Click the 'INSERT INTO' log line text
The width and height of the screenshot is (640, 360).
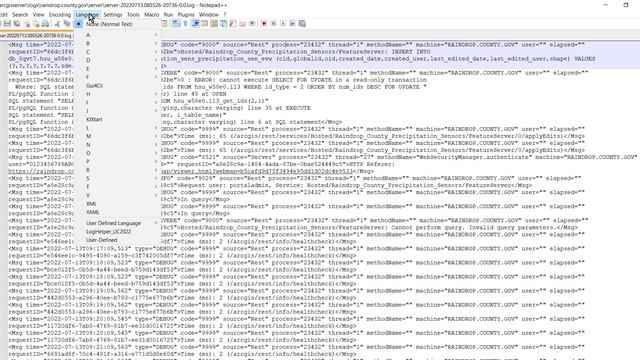[411, 52]
